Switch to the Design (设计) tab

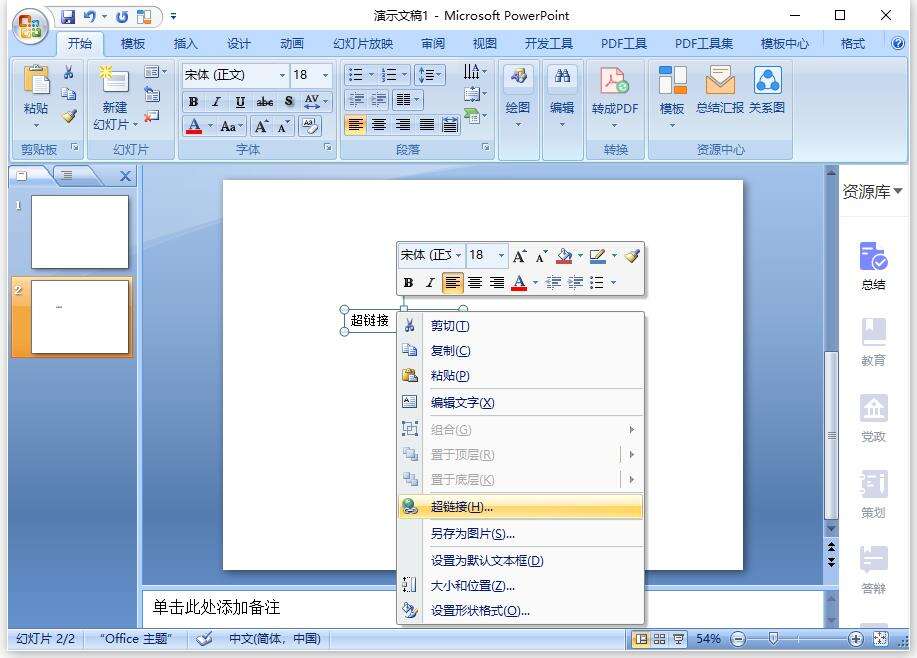(x=239, y=44)
